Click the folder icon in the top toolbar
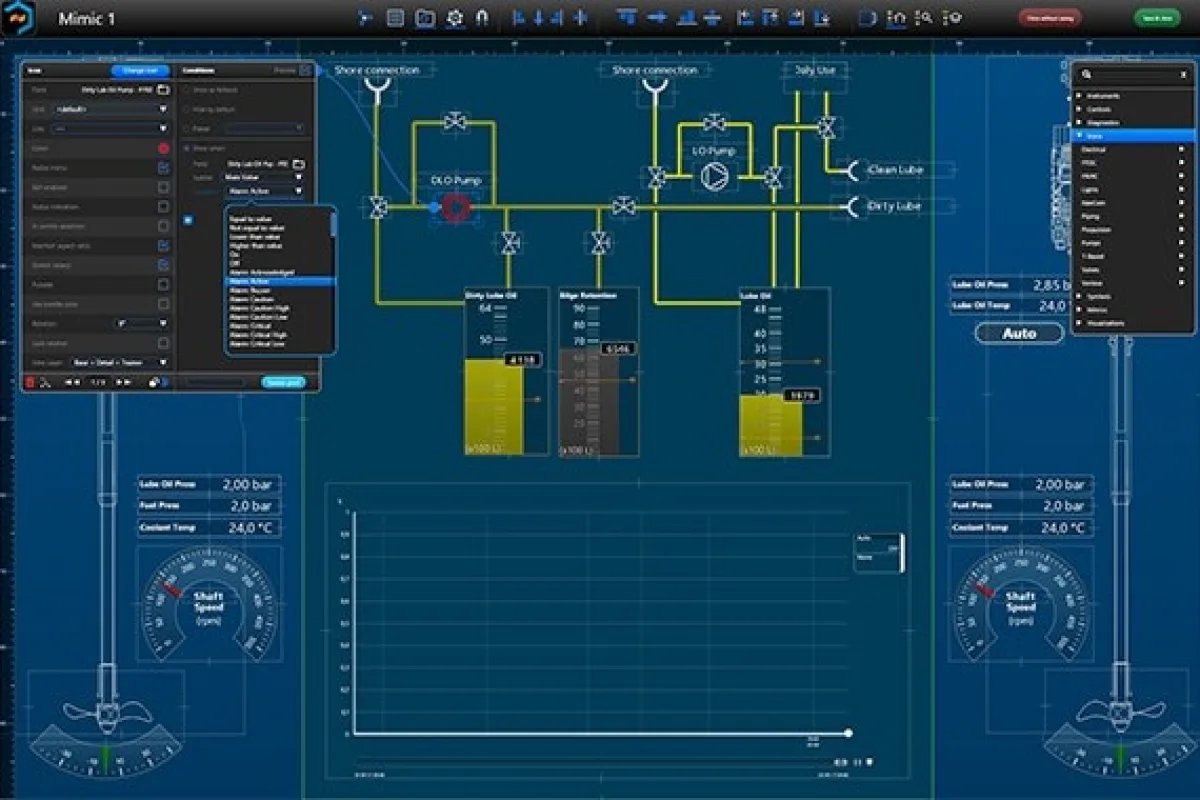This screenshot has width=1200, height=800. pyautogui.click(x=425, y=17)
